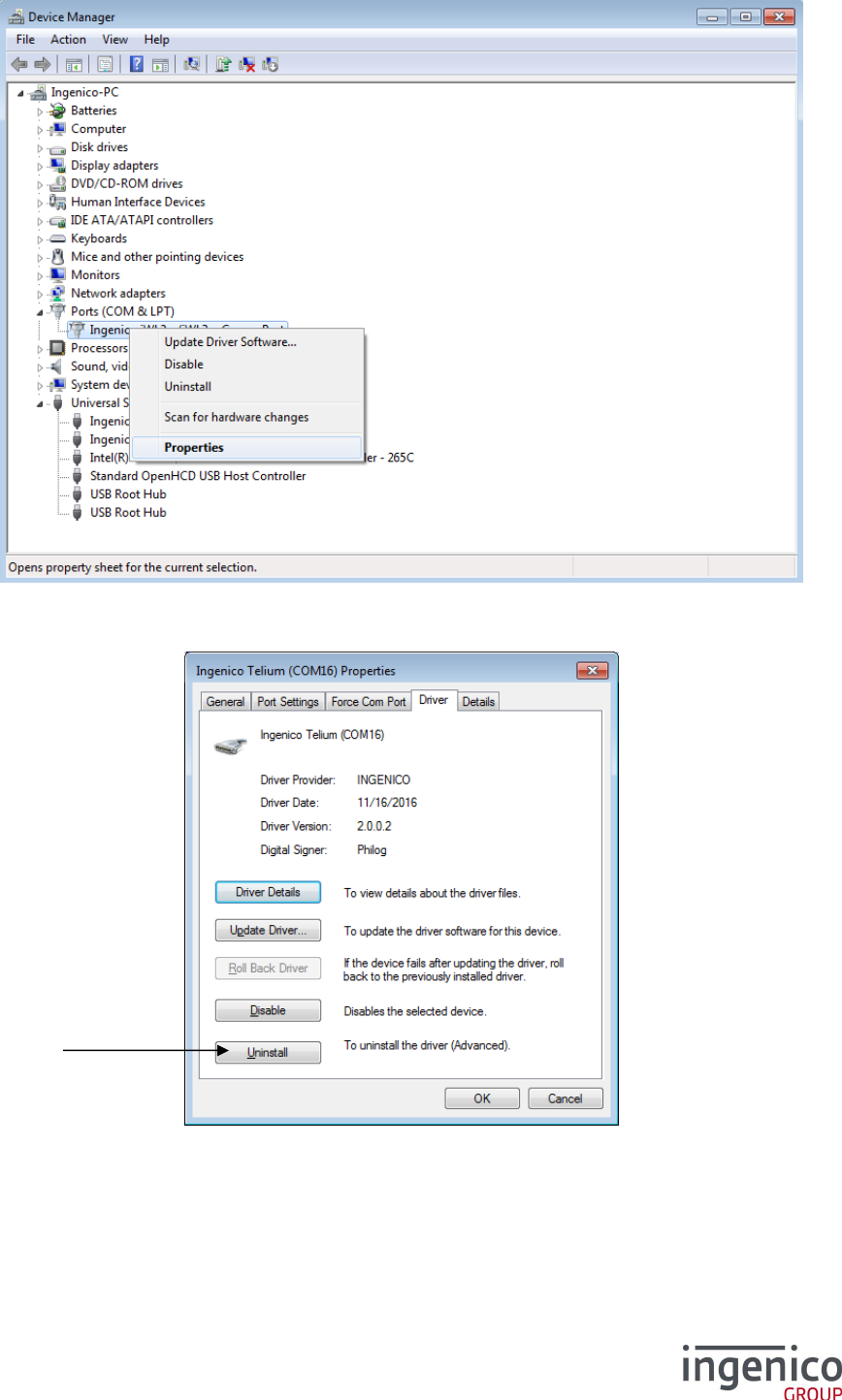The height and width of the screenshot is (1400, 842).
Task: Open the Properties toolbar icon
Action: (x=105, y=64)
